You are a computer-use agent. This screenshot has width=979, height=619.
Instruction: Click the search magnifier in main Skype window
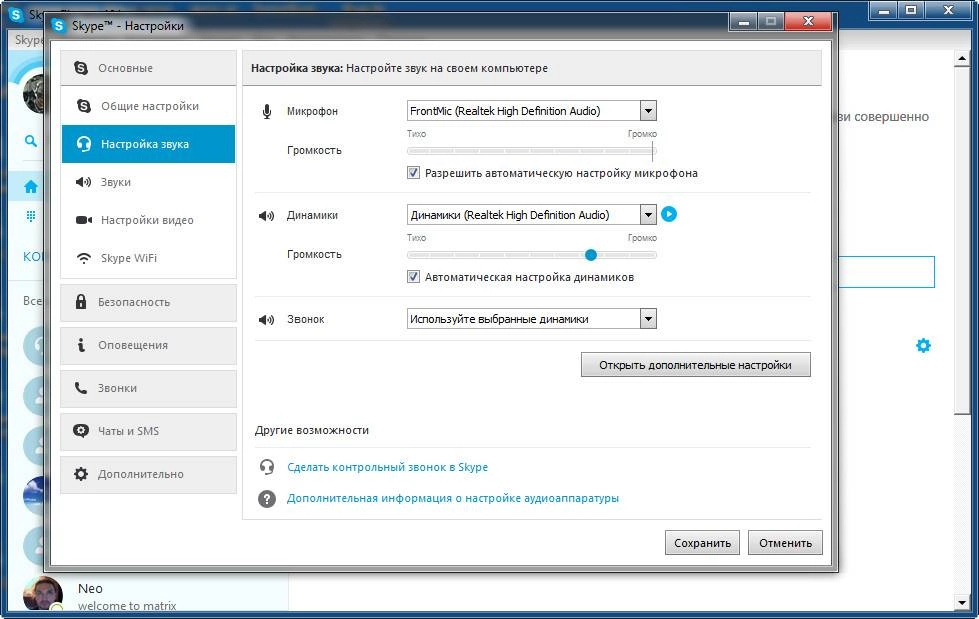tap(30, 141)
